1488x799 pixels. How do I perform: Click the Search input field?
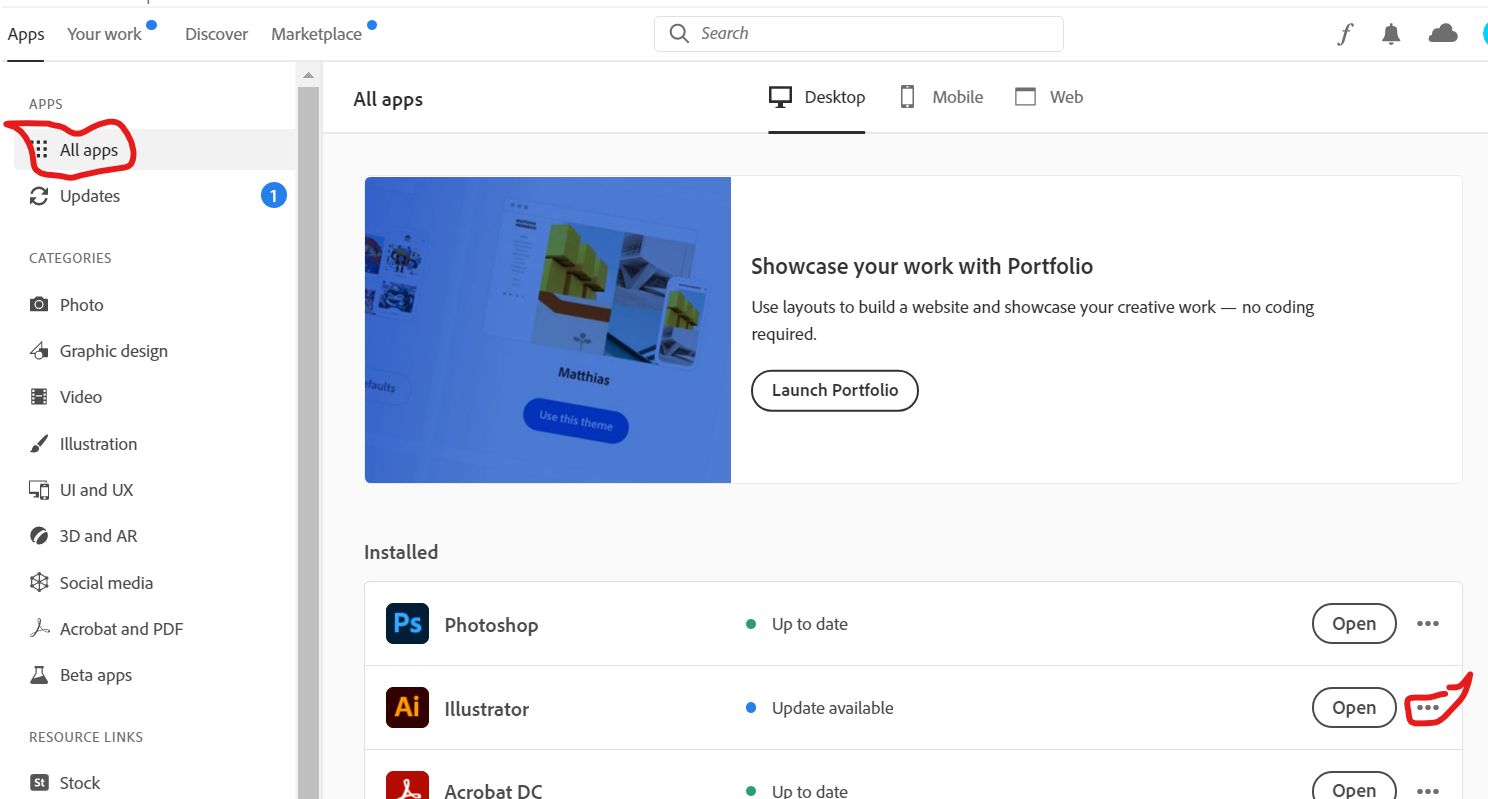pos(870,34)
